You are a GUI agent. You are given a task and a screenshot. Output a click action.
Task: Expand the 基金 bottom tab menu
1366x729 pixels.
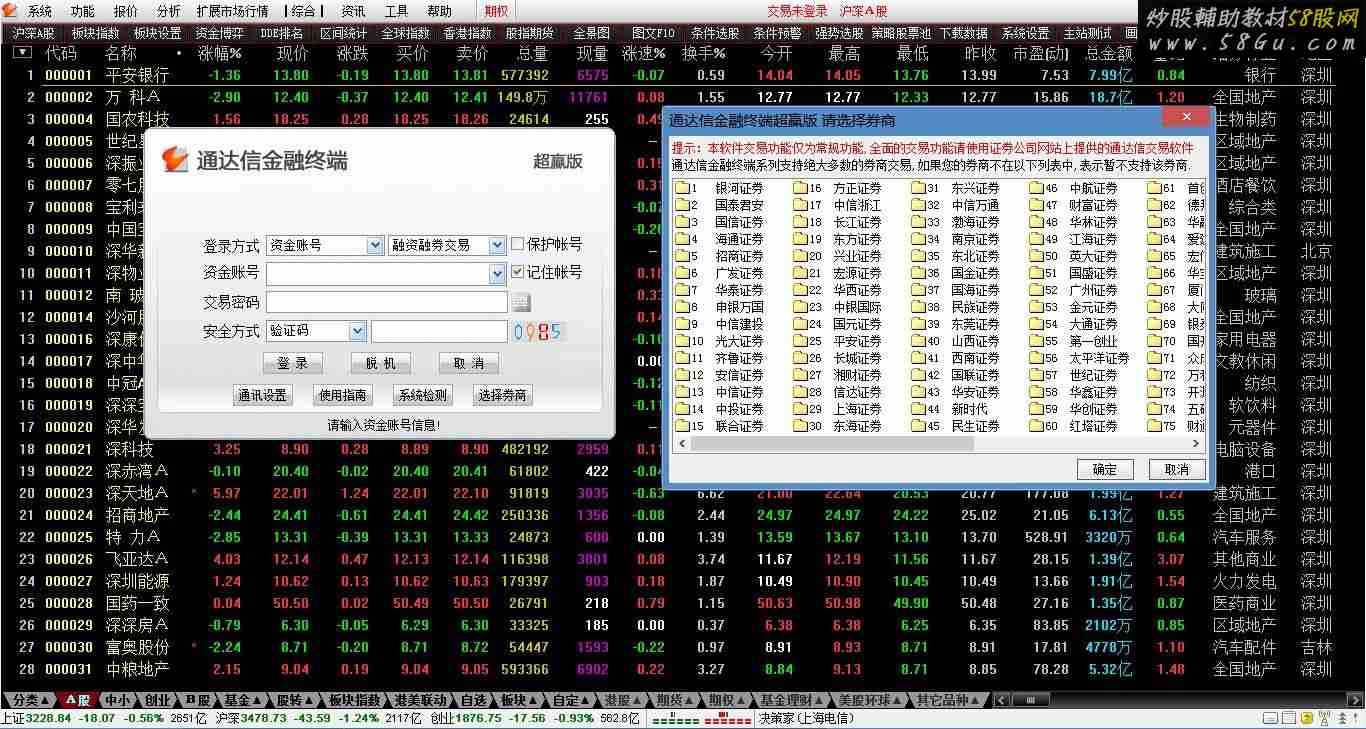pos(244,700)
